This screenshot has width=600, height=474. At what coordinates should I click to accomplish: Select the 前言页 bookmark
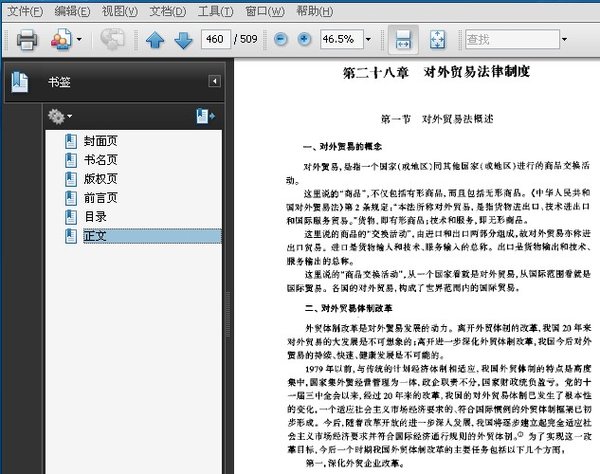click(x=101, y=198)
